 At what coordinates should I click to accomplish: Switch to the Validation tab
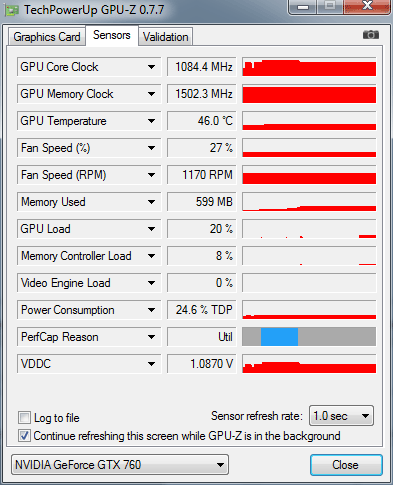tap(166, 37)
